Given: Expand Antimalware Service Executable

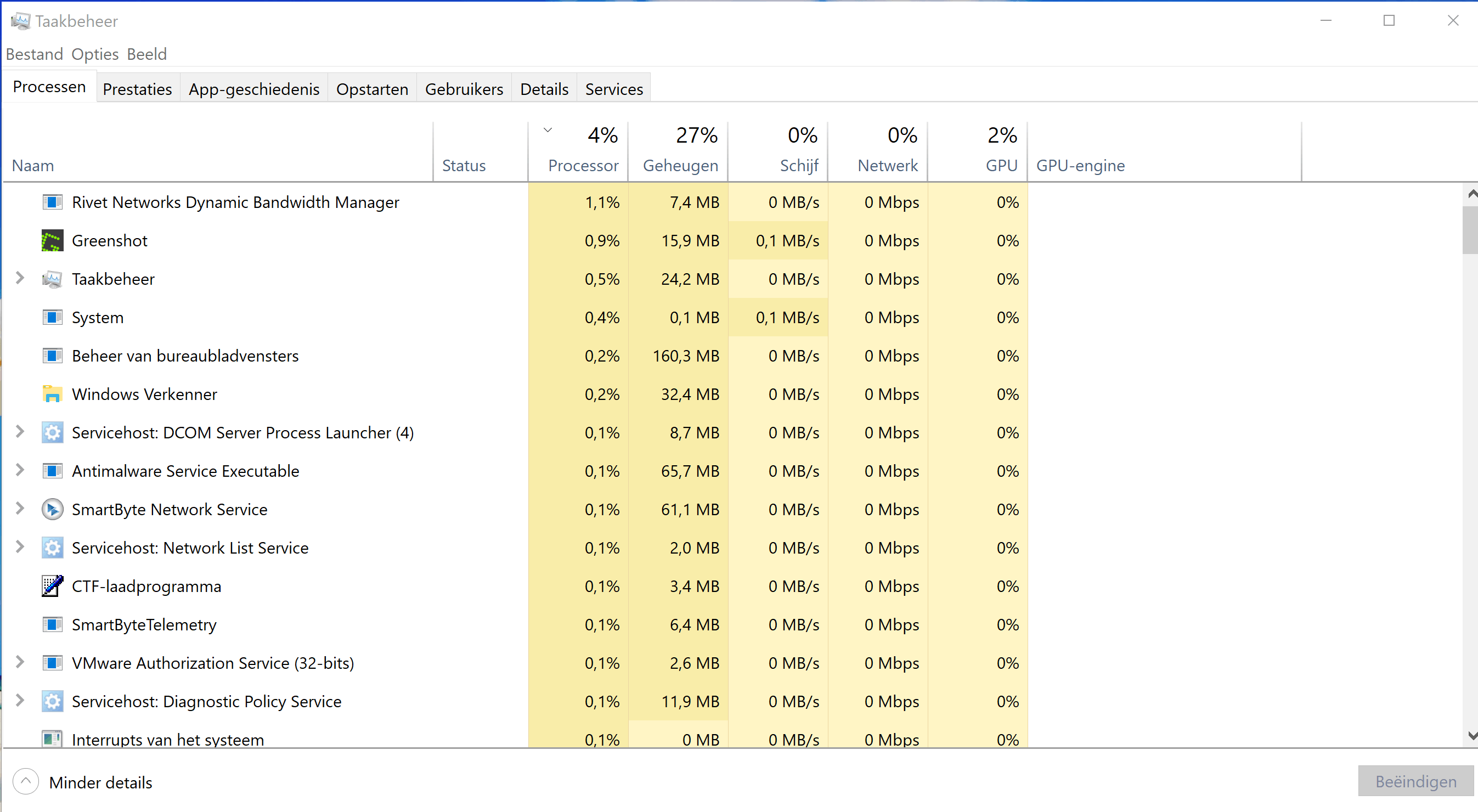Looking at the screenshot, I should 20,470.
